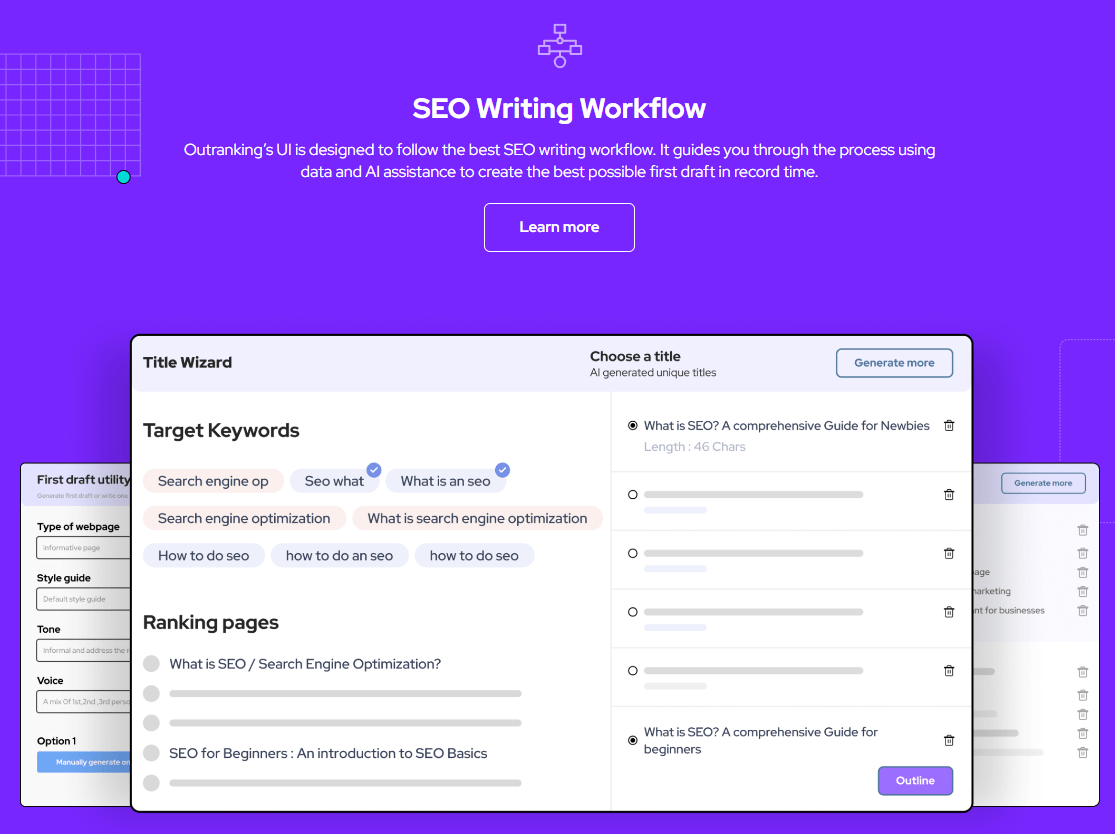Click the 'Learn more' button
This screenshot has width=1115, height=834.
[560, 228]
